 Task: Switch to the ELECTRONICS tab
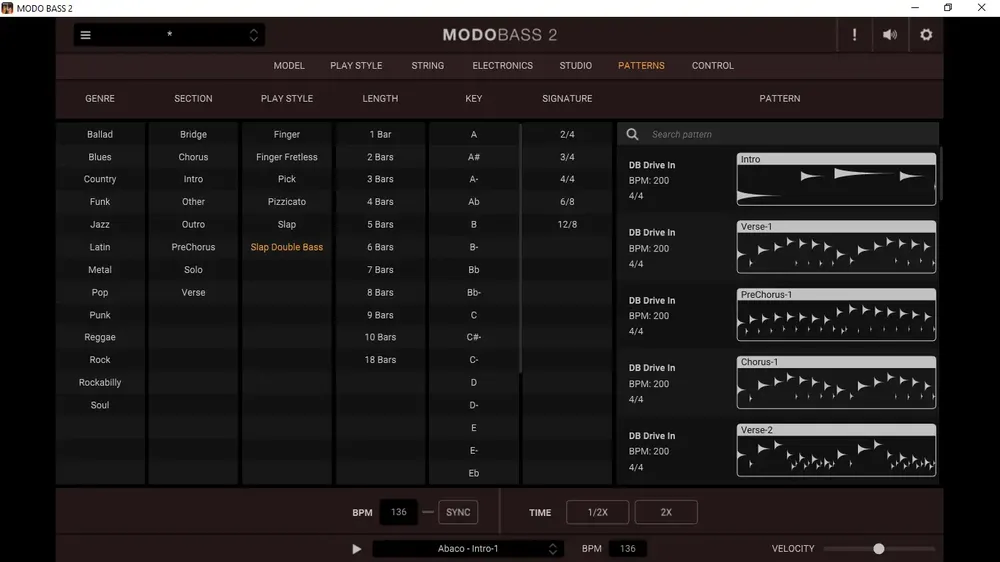(503, 66)
